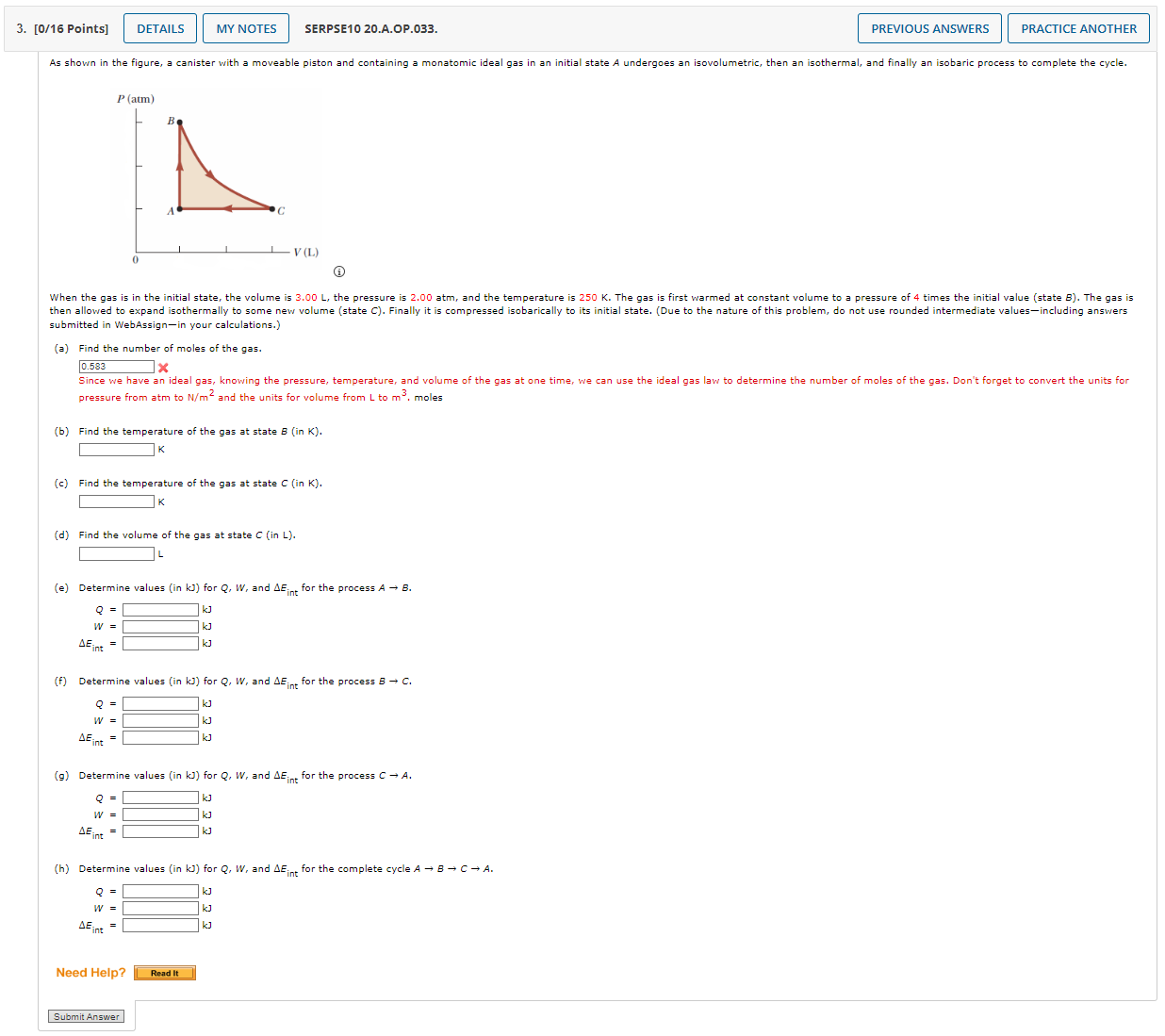
Task: Click the temperature input for state C
Action: point(116,501)
